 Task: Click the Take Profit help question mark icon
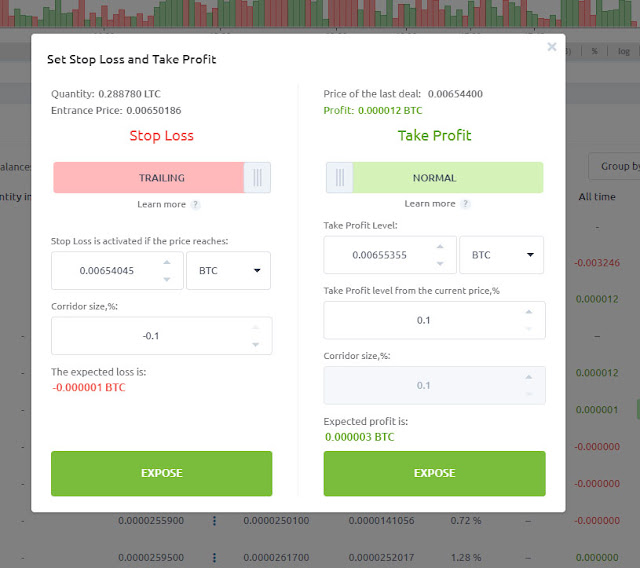click(x=465, y=204)
